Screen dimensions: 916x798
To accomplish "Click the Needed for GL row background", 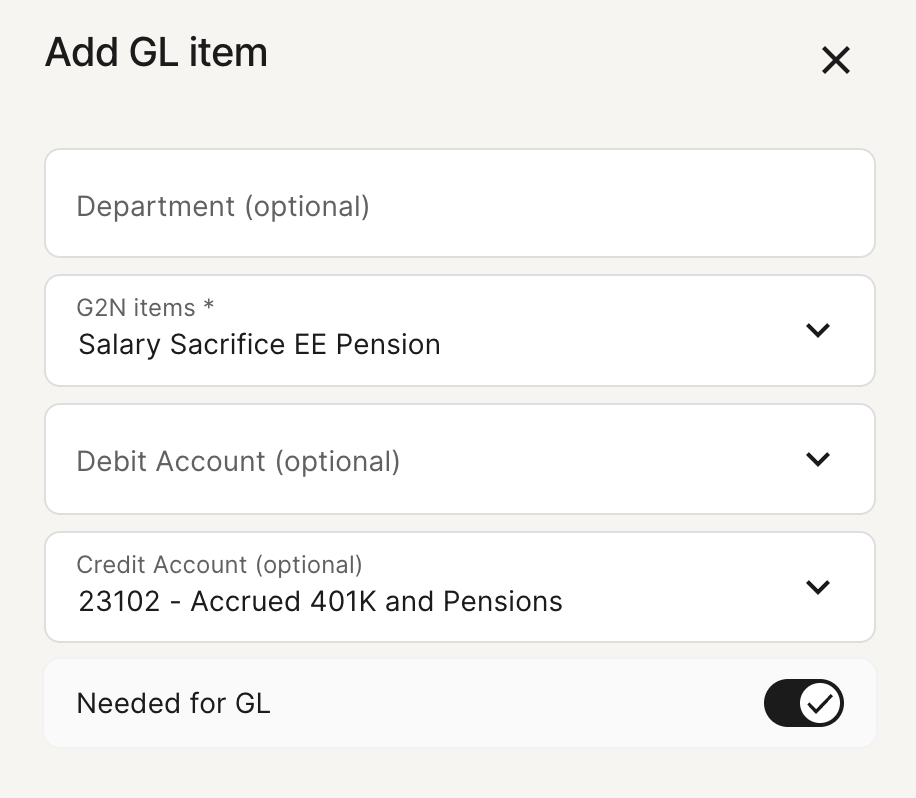I will pos(460,703).
